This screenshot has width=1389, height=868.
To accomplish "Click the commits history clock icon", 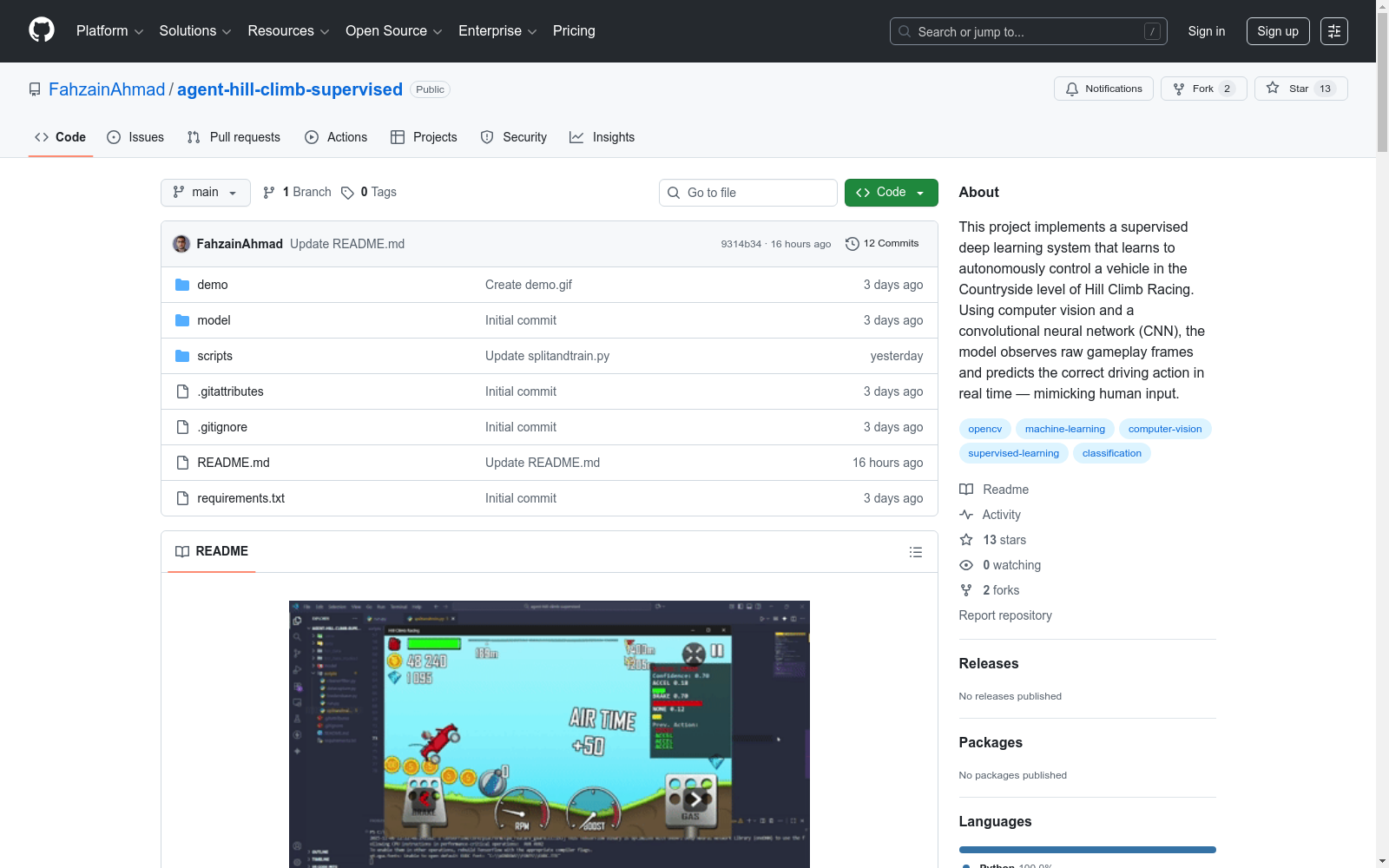I will [852, 244].
